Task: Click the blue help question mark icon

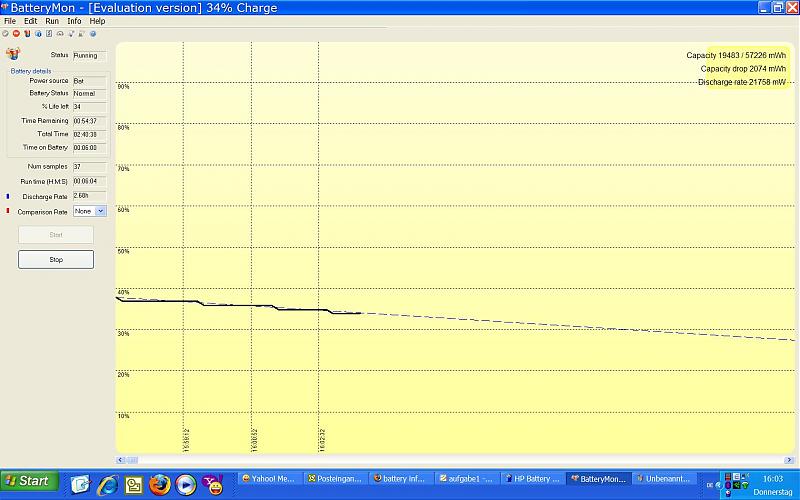Action: [93, 33]
